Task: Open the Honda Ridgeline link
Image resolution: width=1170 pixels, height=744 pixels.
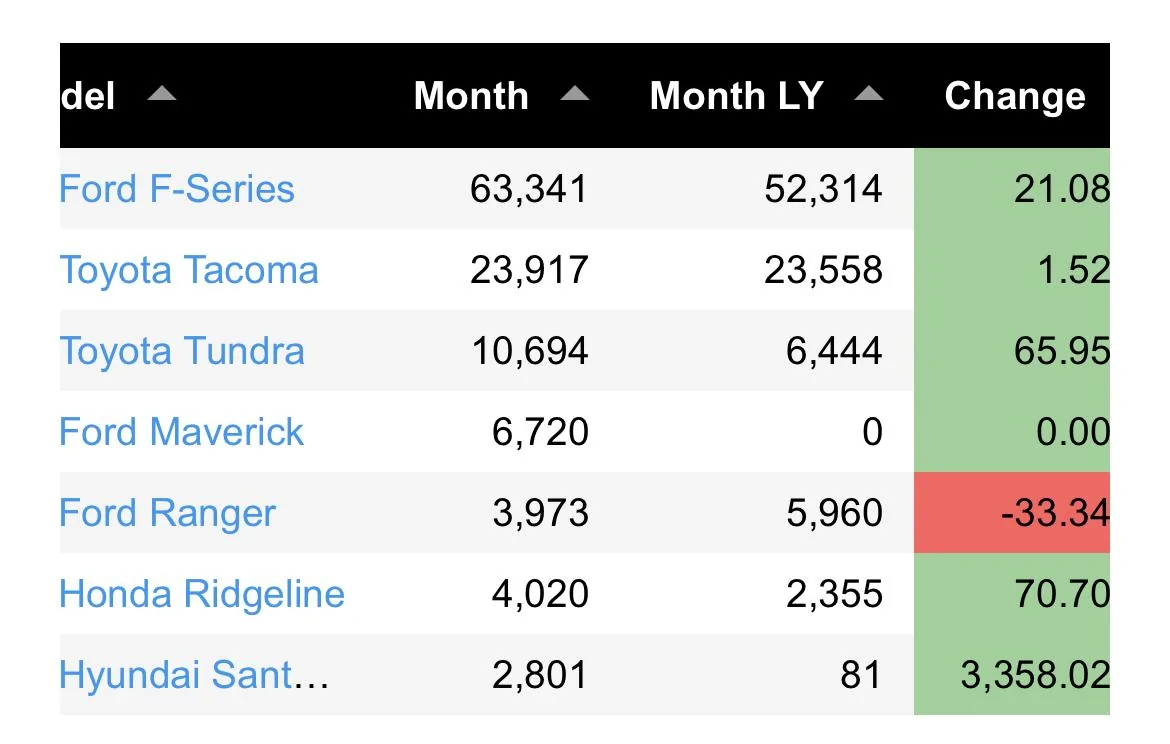Action: point(202,594)
